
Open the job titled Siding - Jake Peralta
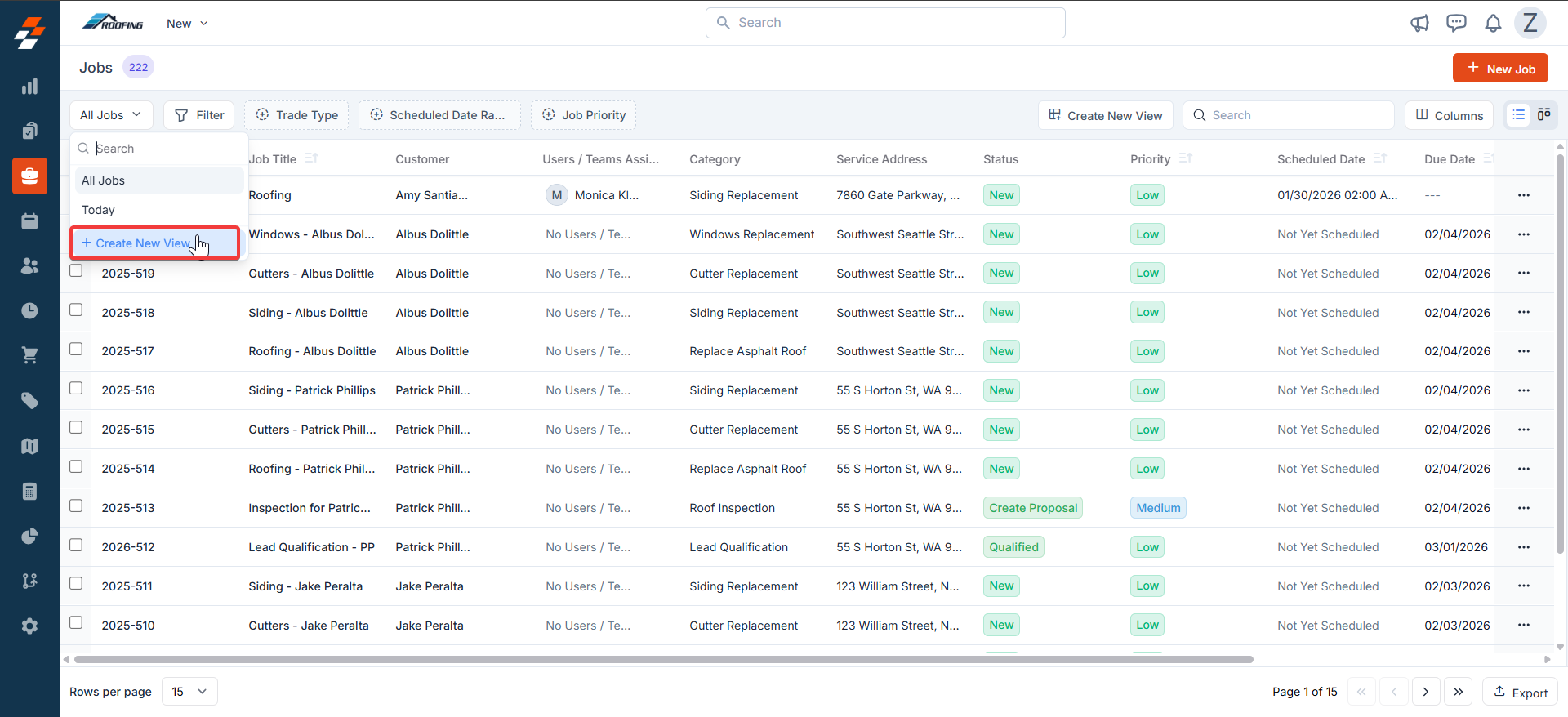click(305, 586)
